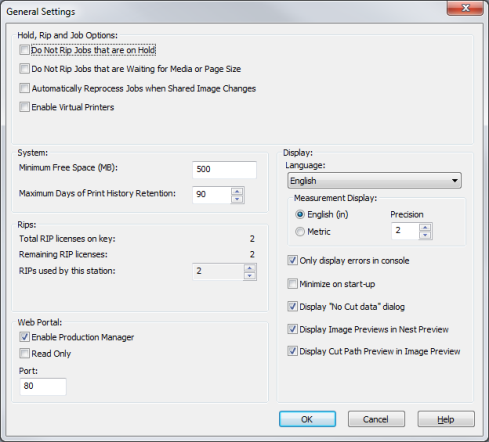
Task: Decrease the Precision value
Action: tap(425, 235)
